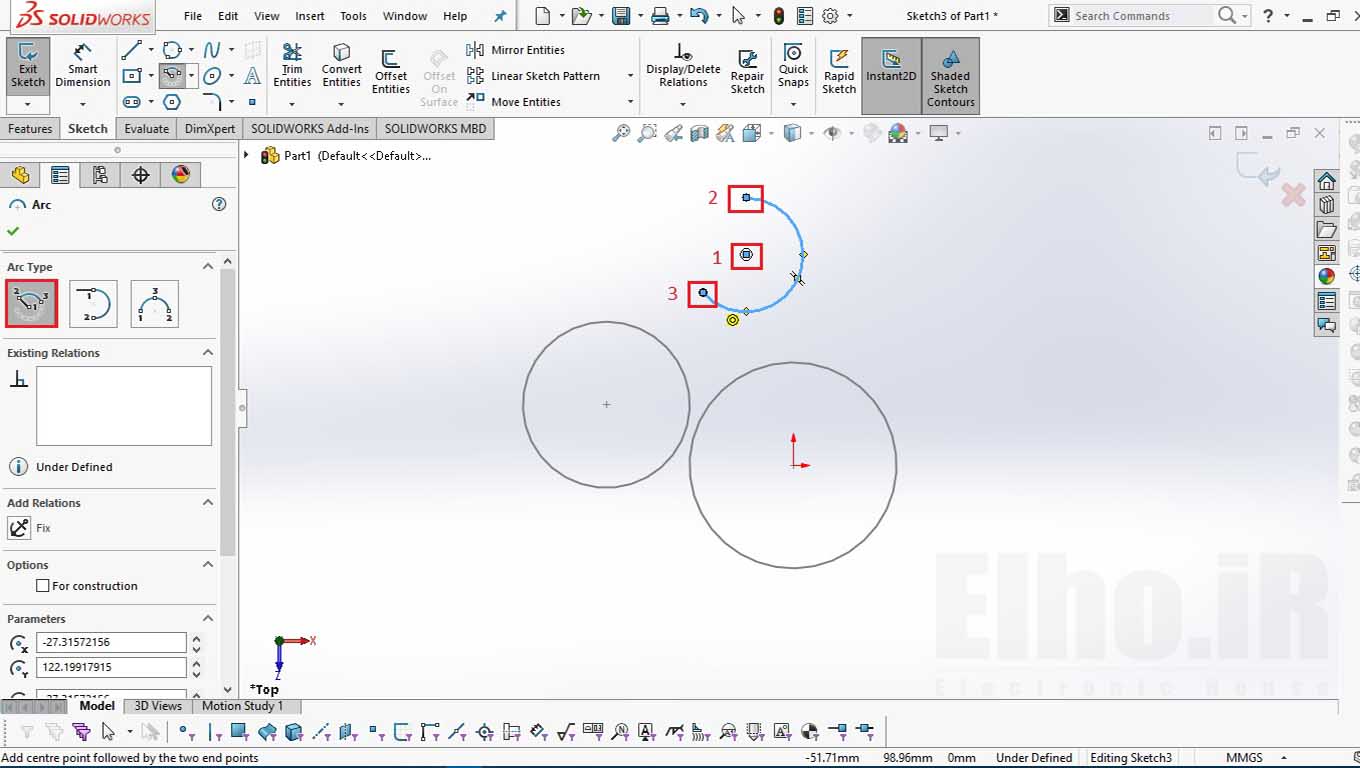The width and height of the screenshot is (1360, 768).
Task: Click the Offset Entities icon
Action: click(391, 58)
